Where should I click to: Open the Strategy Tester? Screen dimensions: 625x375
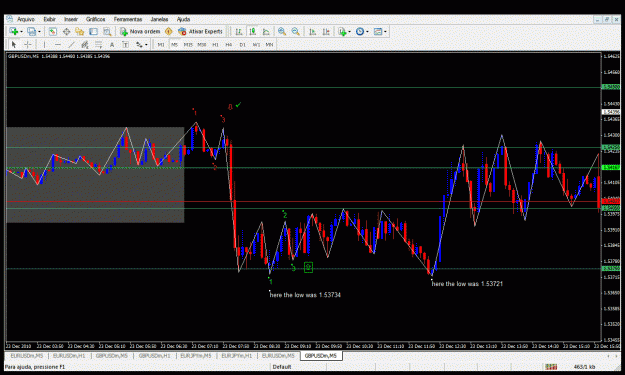tap(107, 31)
